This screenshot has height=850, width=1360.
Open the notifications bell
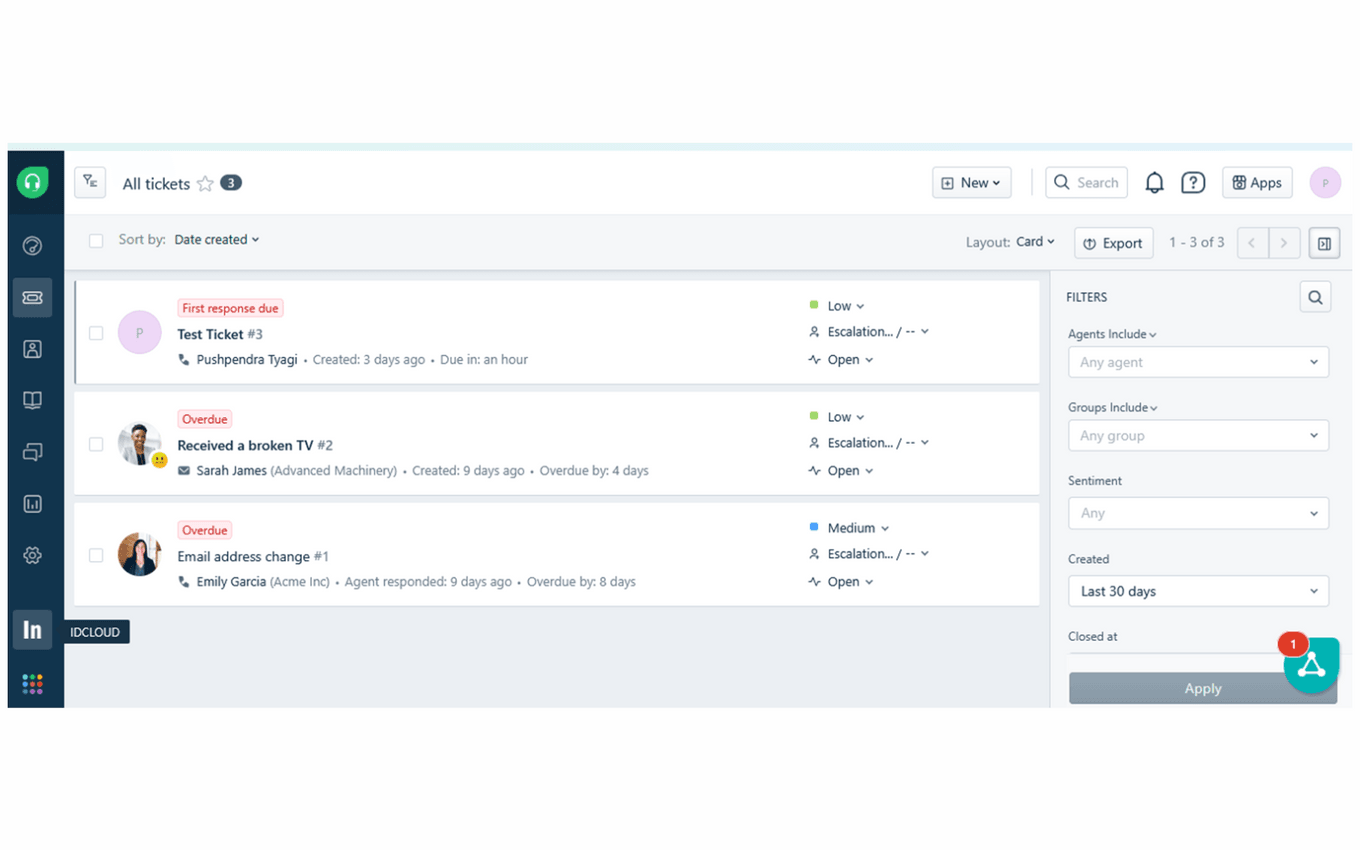(x=1154, y=182)
